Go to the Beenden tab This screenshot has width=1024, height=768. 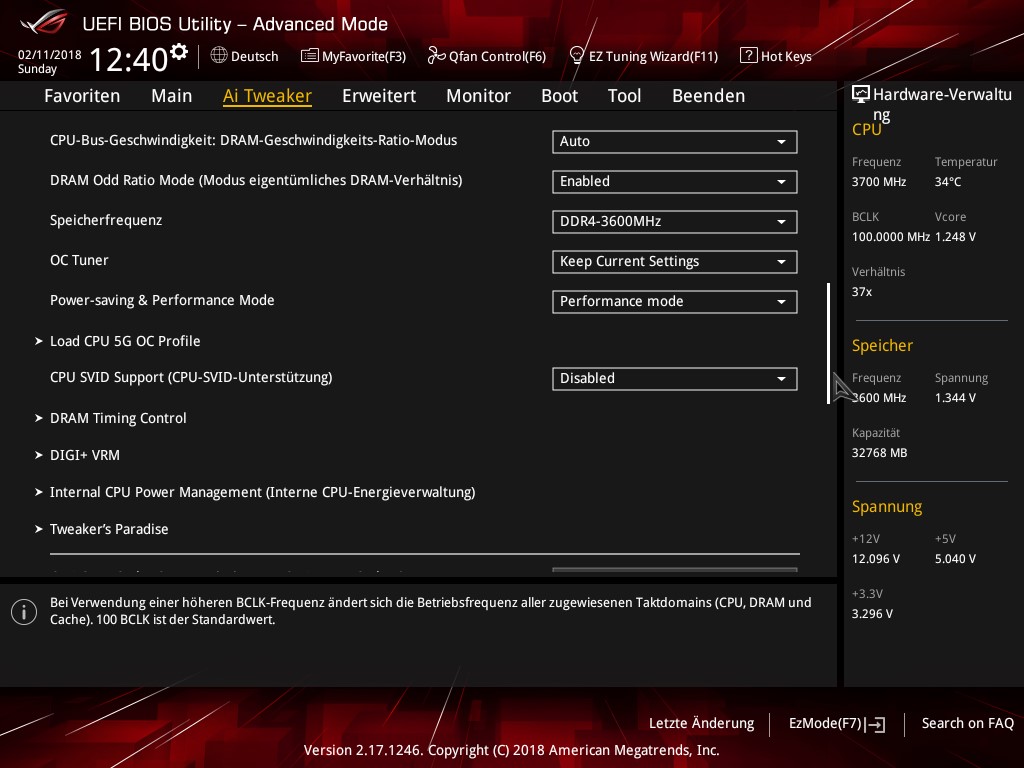coord(709,96)
